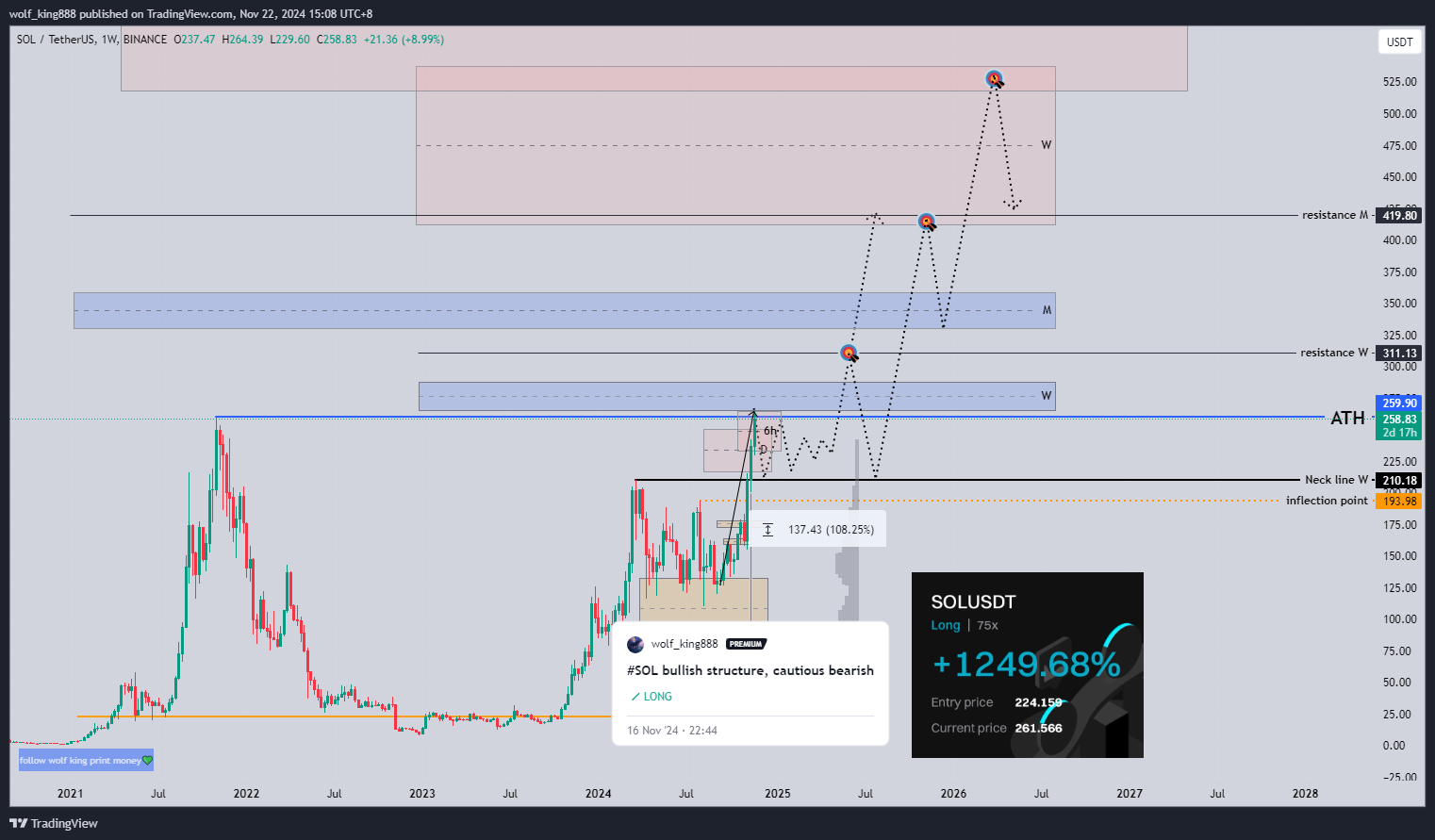This screenshot has width=1435, height=840.
Task: Click the PREMIUM badge
Action: point(746,644)
